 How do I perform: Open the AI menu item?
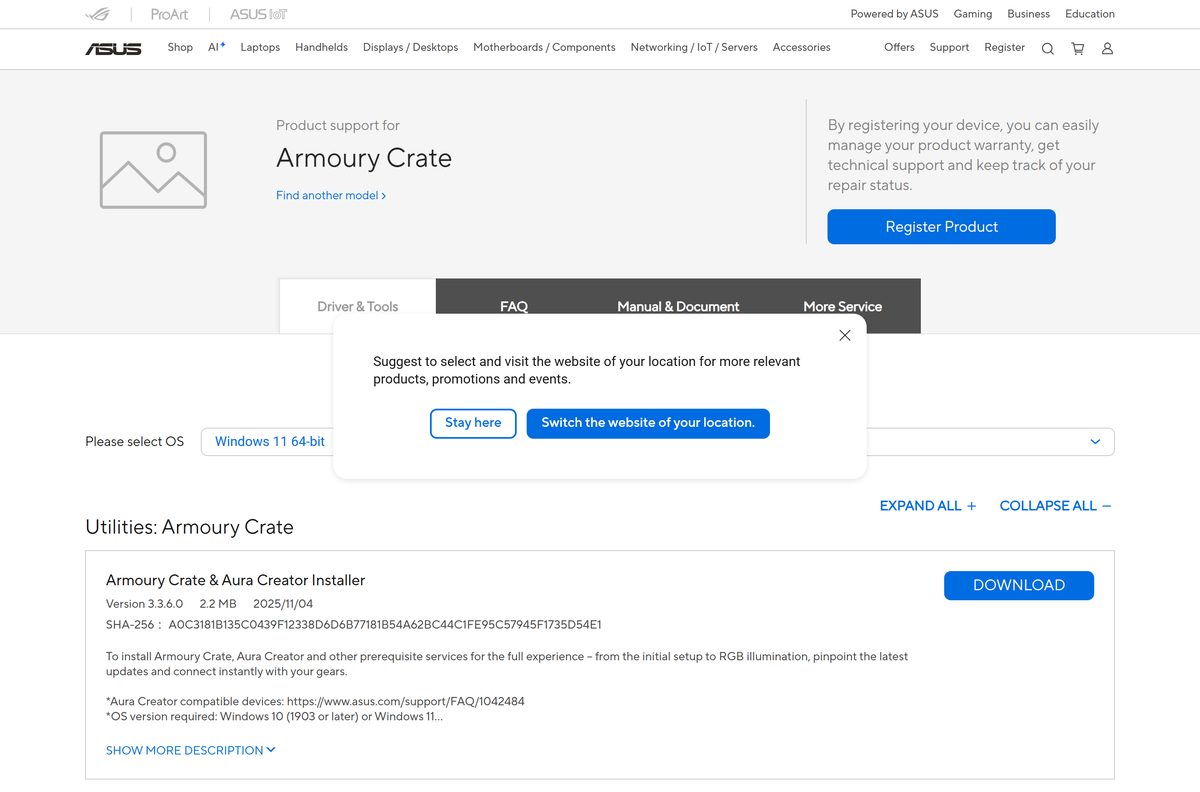tap(216, 47)
